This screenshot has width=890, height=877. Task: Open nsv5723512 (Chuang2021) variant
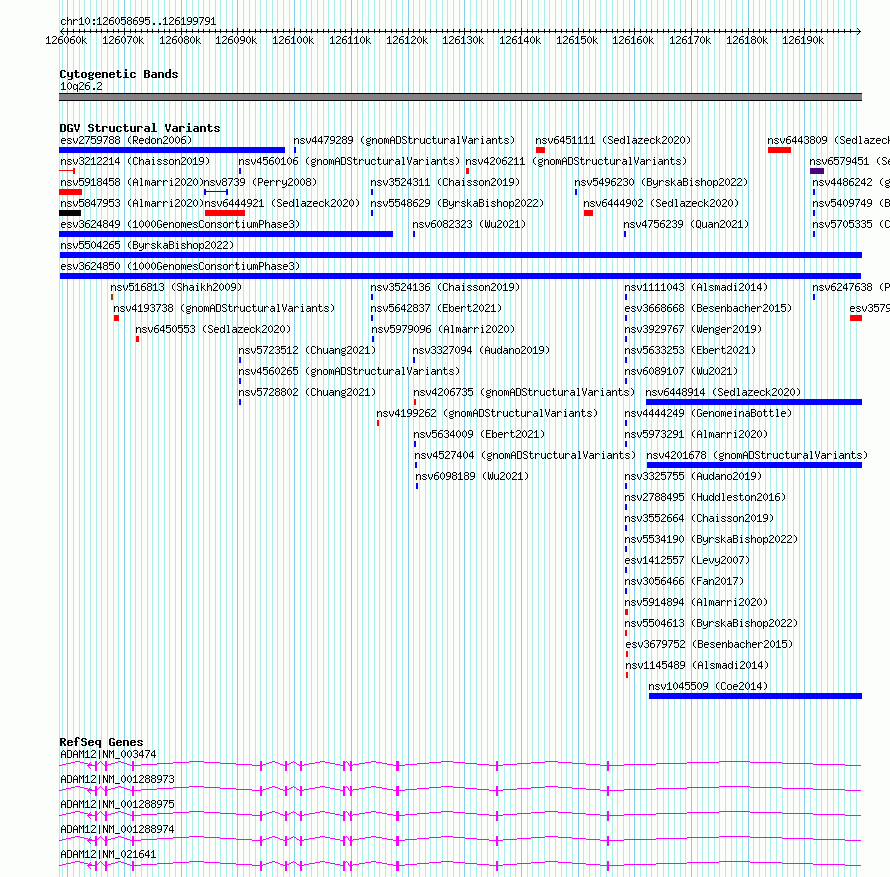307,350
